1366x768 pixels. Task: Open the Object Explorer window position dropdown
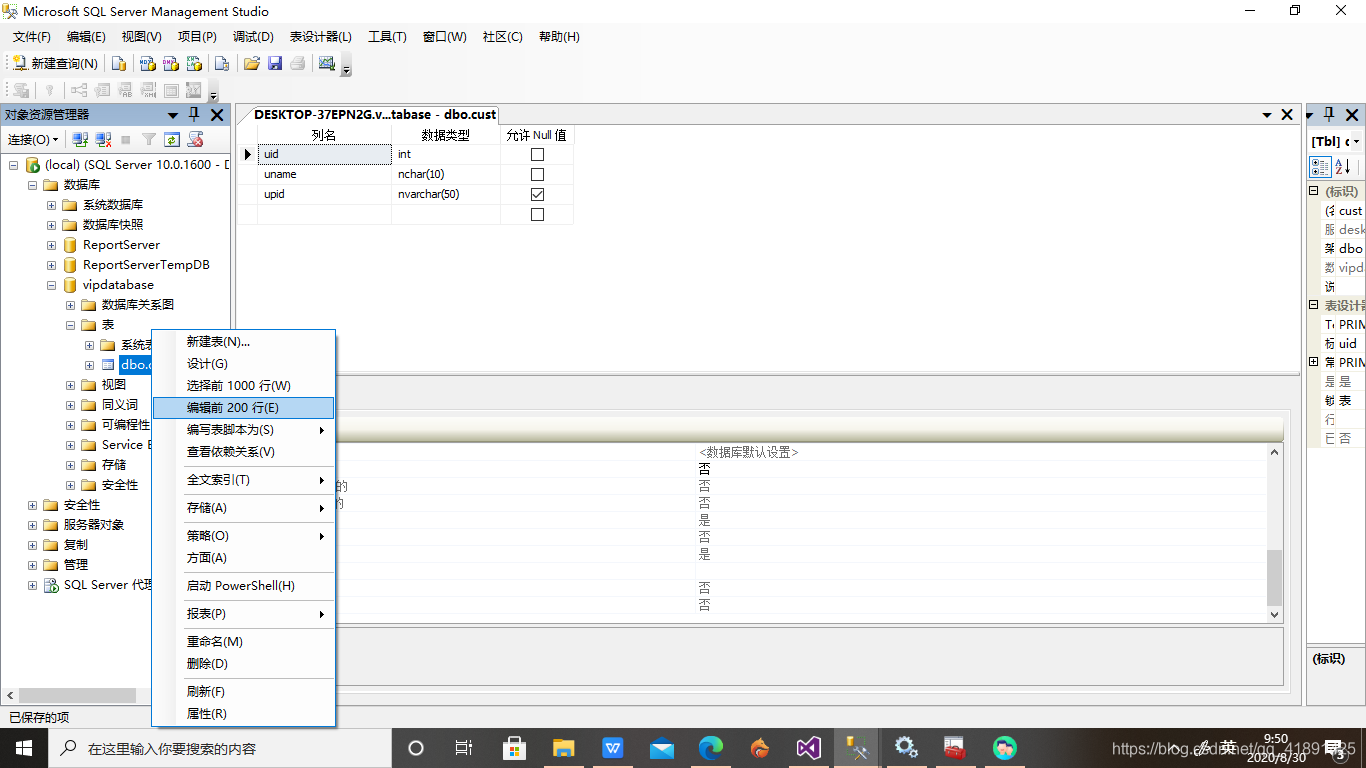173,115
